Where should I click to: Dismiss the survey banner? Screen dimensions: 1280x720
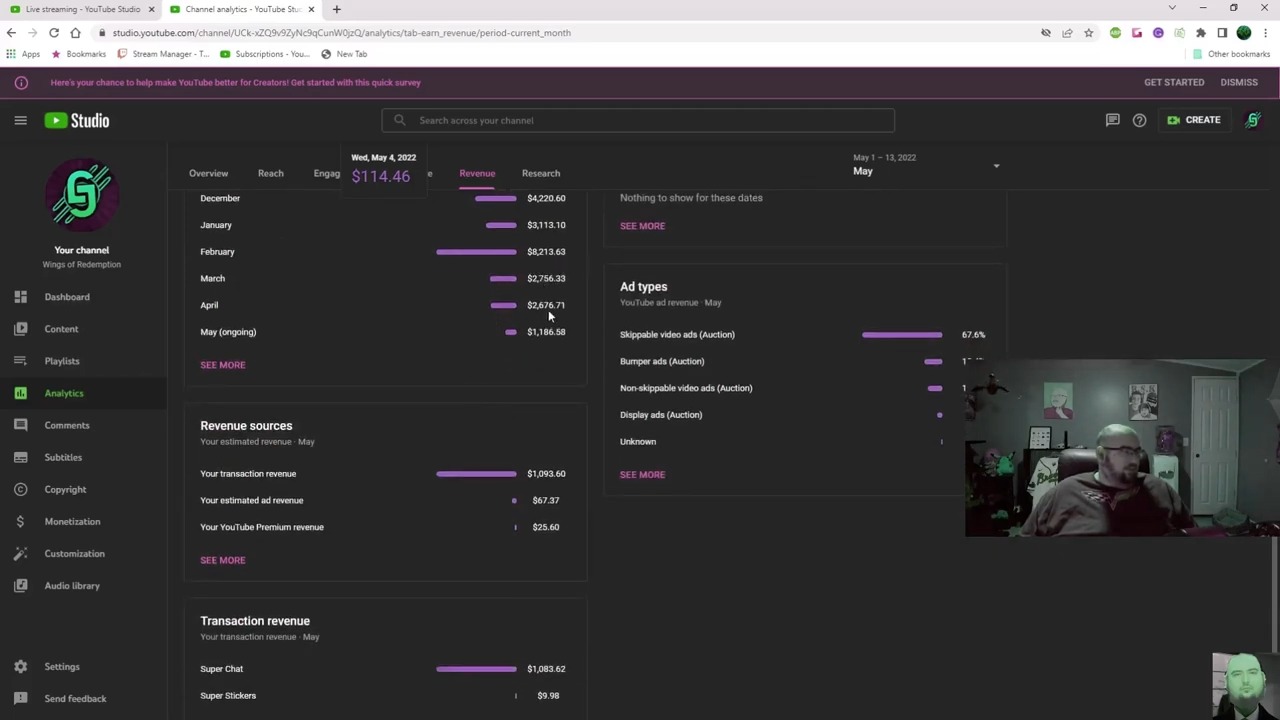1239,83
